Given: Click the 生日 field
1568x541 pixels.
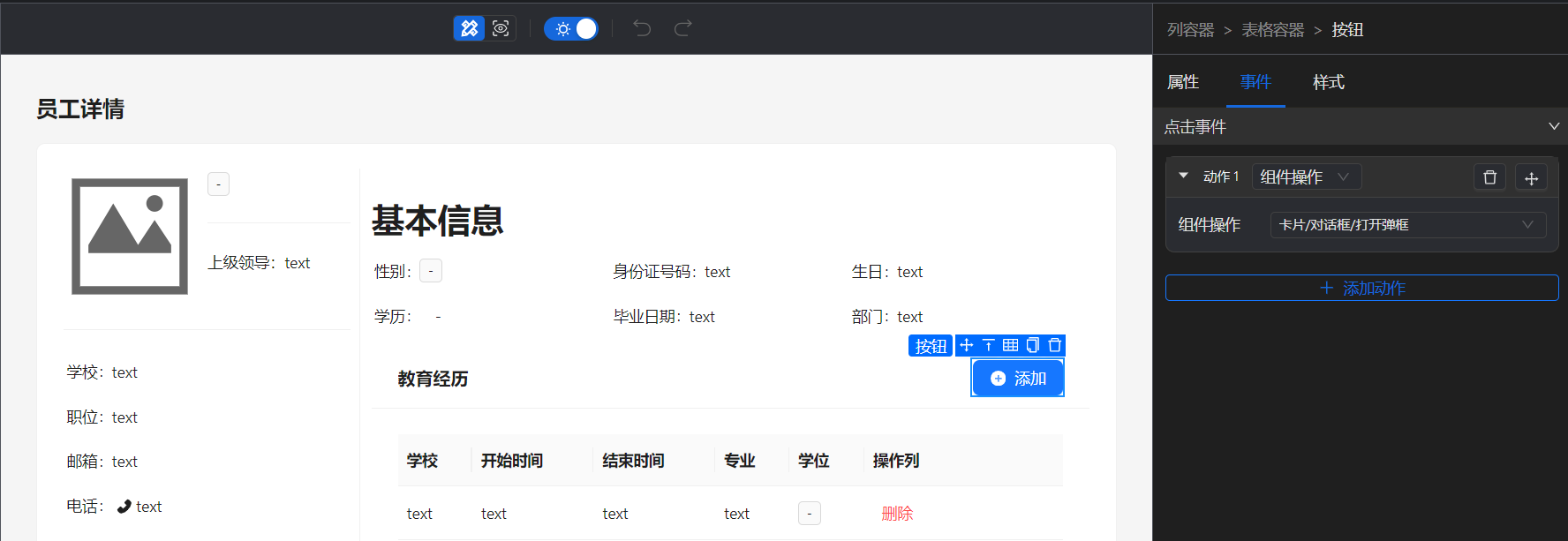Looking at the screenshot, I should pos(887,272).
